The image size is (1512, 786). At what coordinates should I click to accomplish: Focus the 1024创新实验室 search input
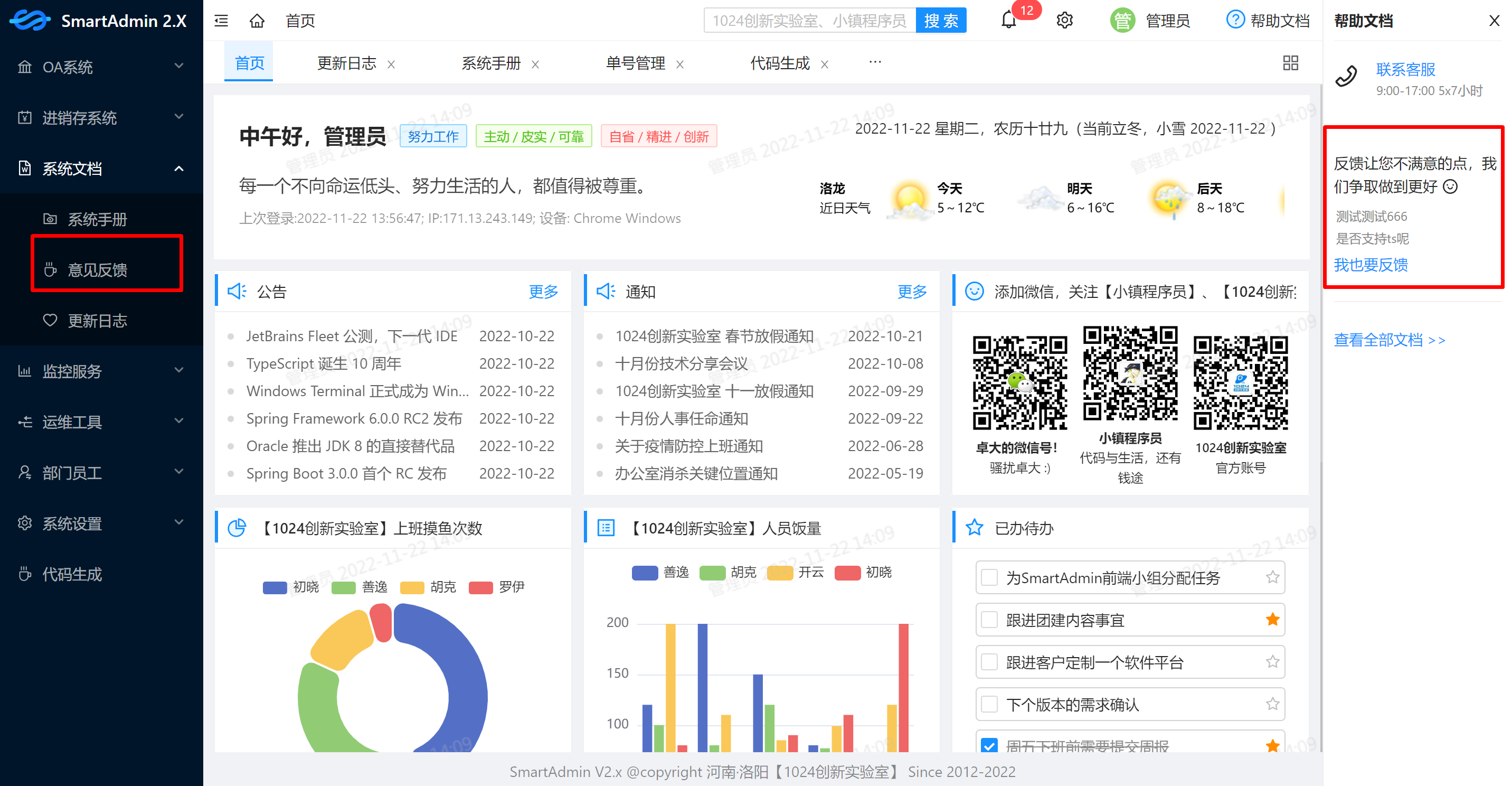point(809,21)
